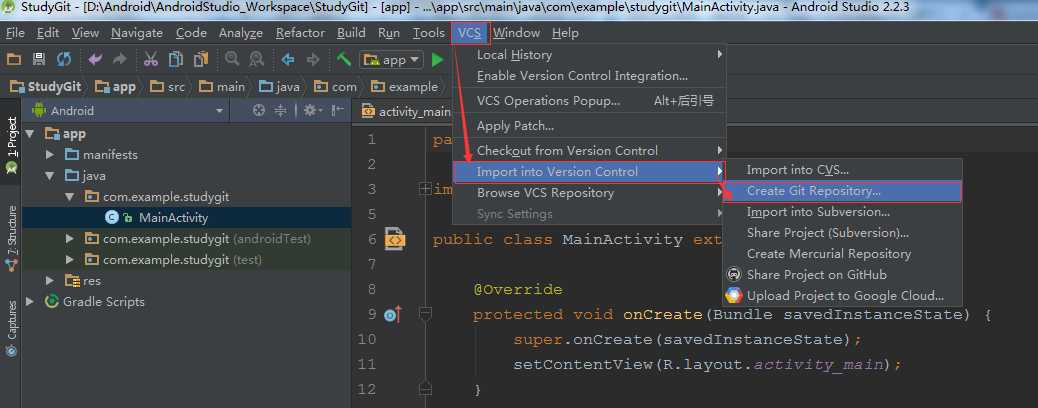Open the View menu

coord(85,32)
